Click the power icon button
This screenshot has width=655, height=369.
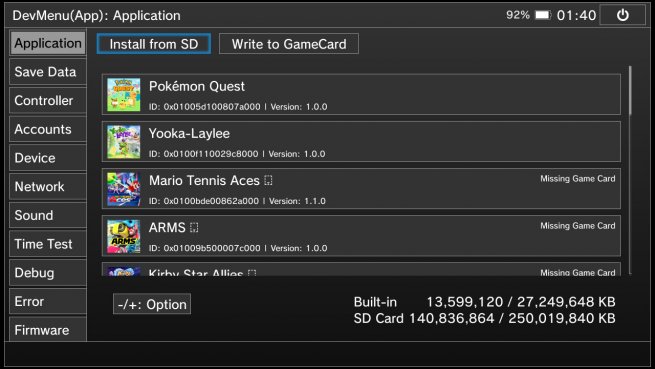point(622,15)
